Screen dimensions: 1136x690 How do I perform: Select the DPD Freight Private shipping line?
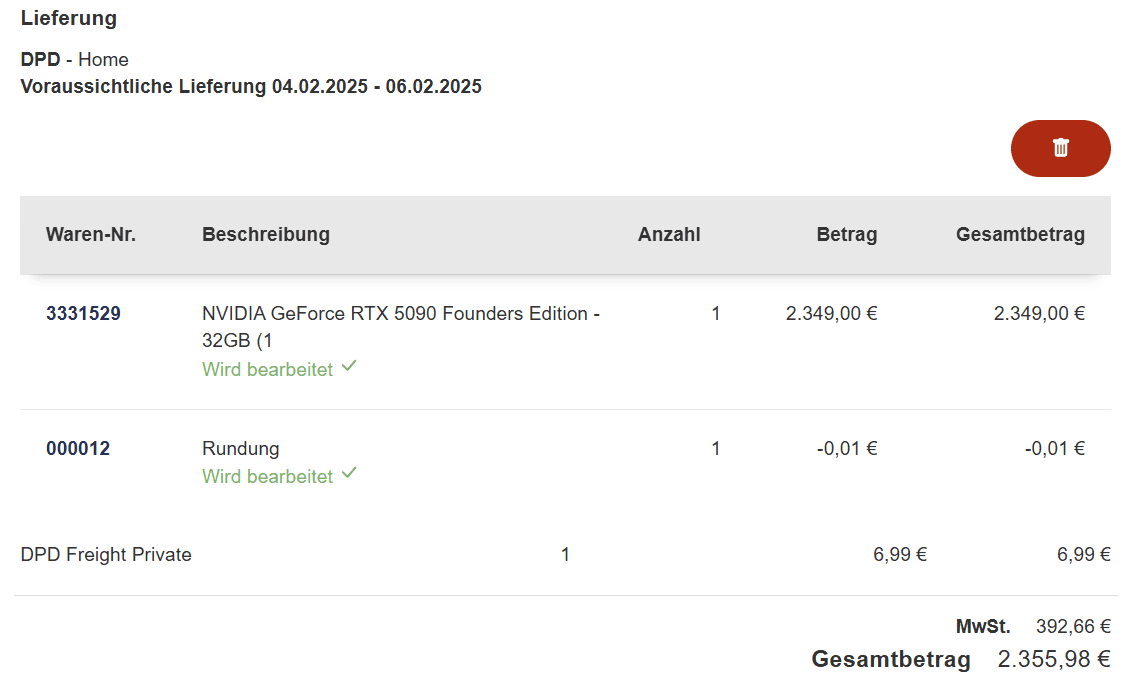(106, 555)
